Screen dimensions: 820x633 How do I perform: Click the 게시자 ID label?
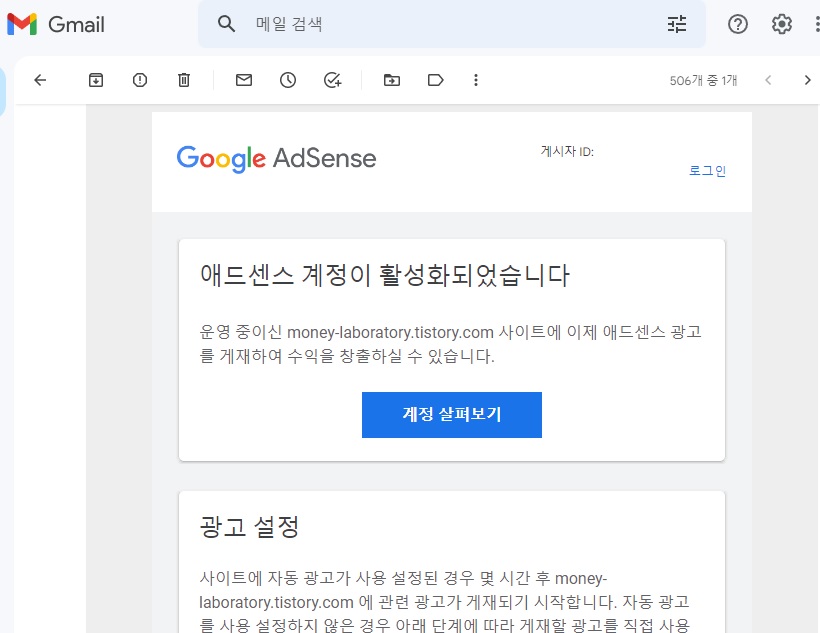pos(567,152)
